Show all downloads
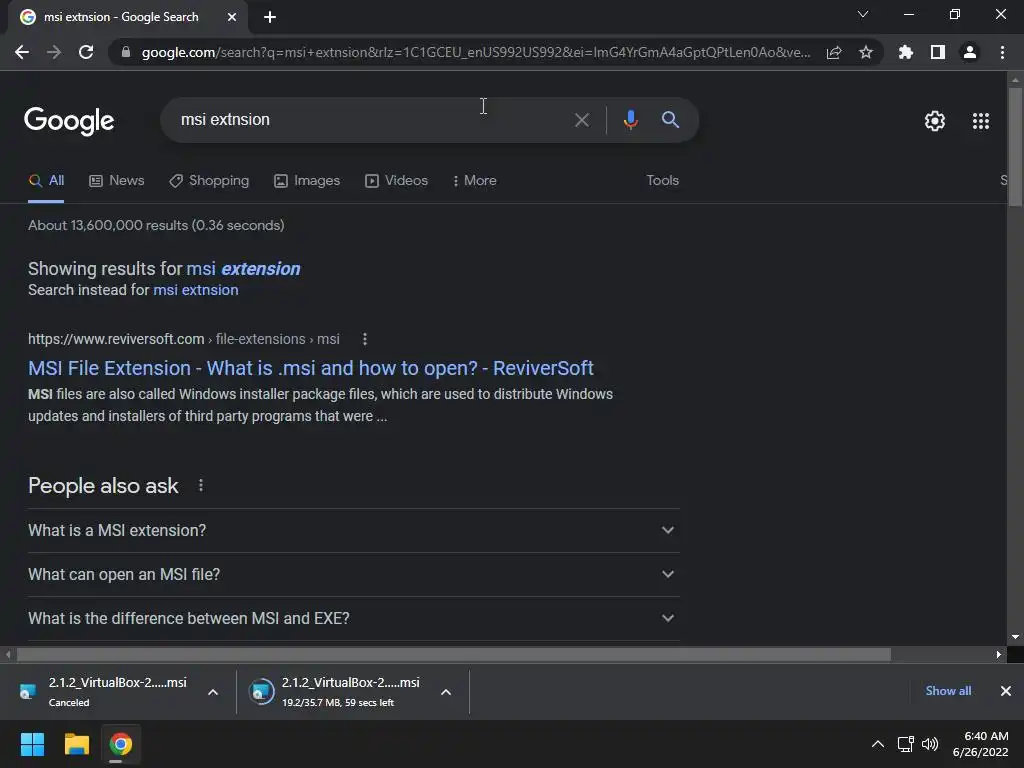Viewport: 1024px width, 768px height. pyautogui.click(x=948, y=691)
